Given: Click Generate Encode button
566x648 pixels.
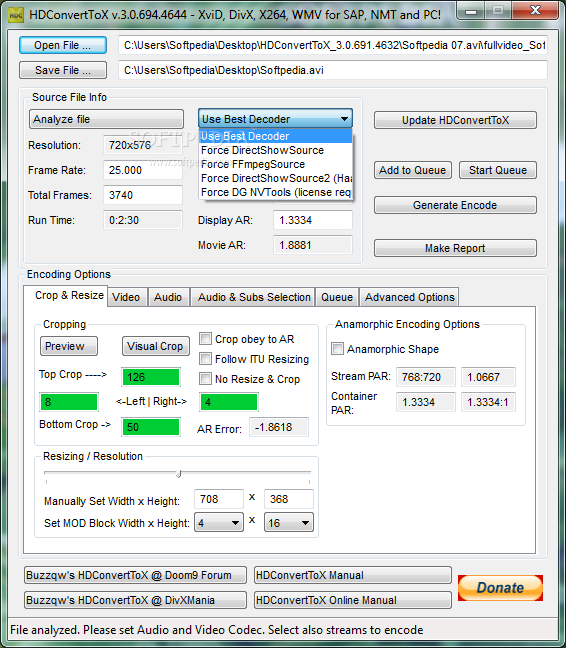Looking at the screenshot, I should [455, 205].
